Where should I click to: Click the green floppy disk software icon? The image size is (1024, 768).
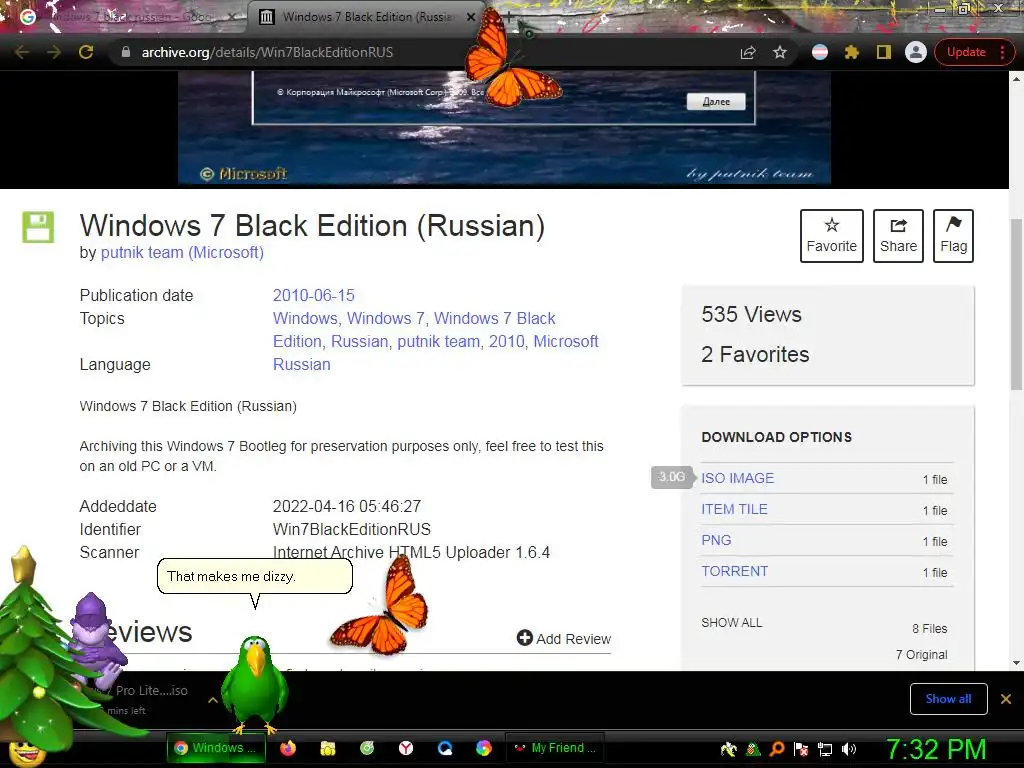click(38, 227)
